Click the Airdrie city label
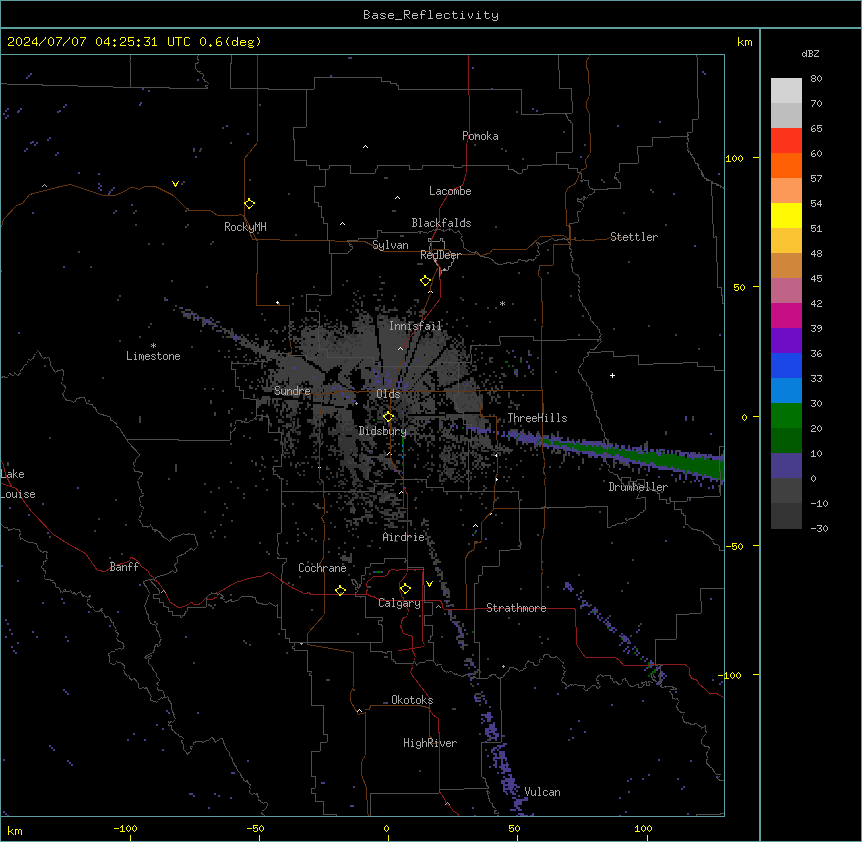This screenshot has height=842, width=862. tap(404, 537)
